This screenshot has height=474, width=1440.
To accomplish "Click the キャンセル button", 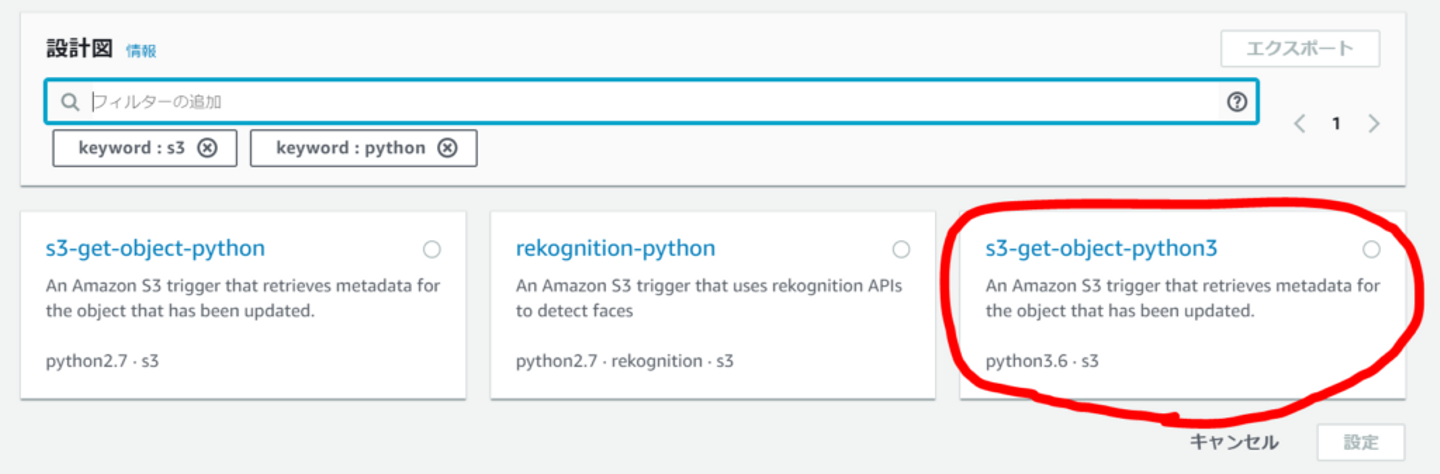I will [x=1233, y=442].
